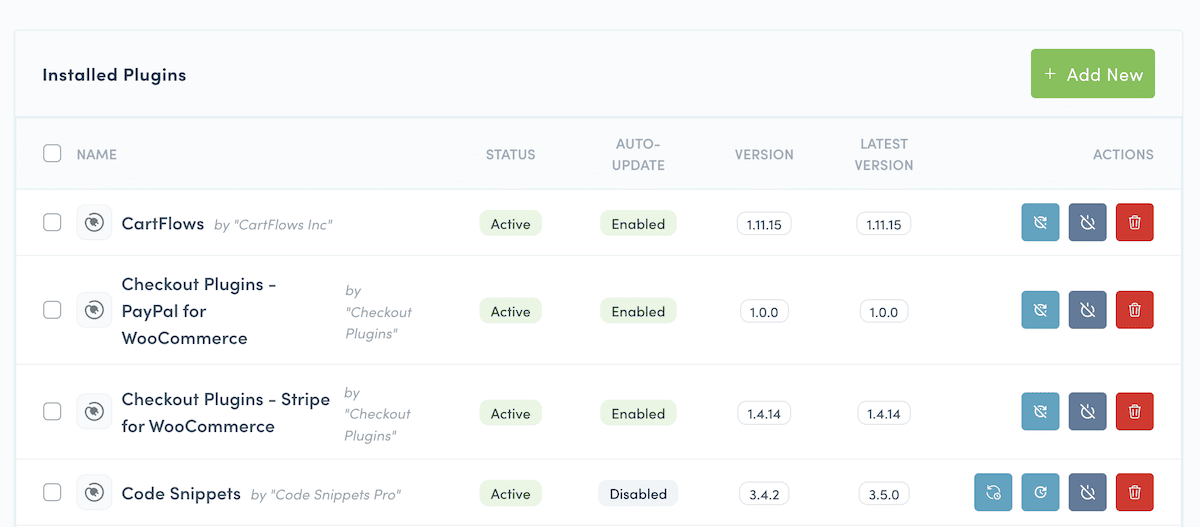Deactivate CartFlows plugin power icon
The height and width of the screenshot is (527, 1200).
click(x=1087, y=223)
